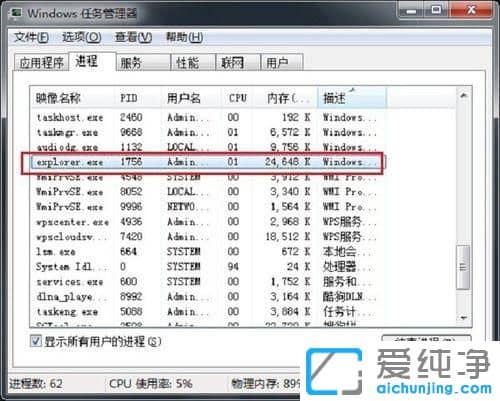
Task: Close the Task Manager window
Action: [x=471, y=11]
